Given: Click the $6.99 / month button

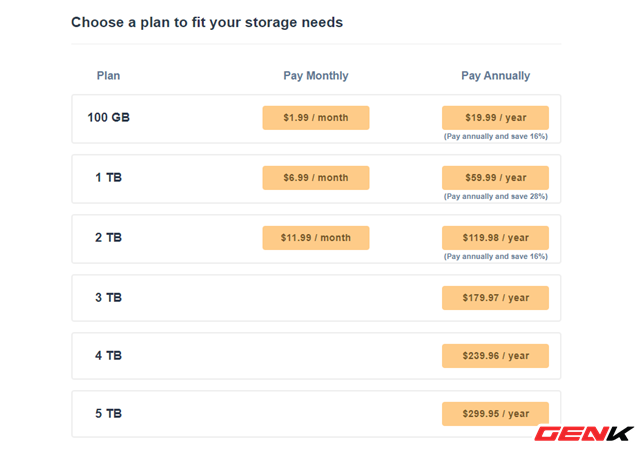Looking at the screenshot, I should click(315, 178).
